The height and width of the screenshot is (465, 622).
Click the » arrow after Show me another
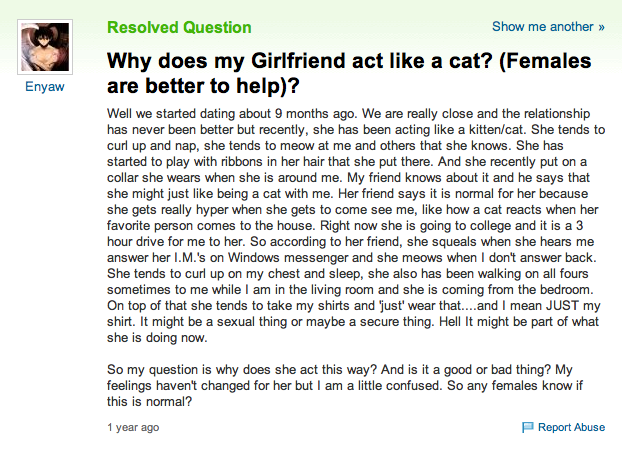click(601, 27)
